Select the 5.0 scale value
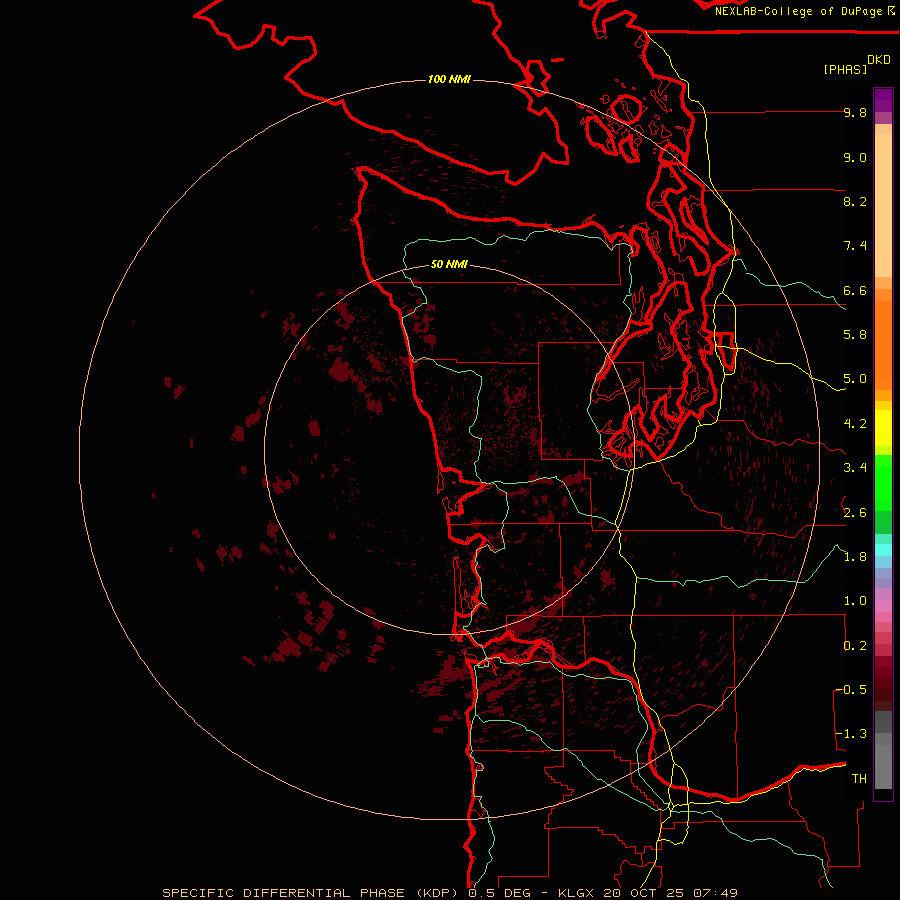The image size is (900, 900). point(855,379)
